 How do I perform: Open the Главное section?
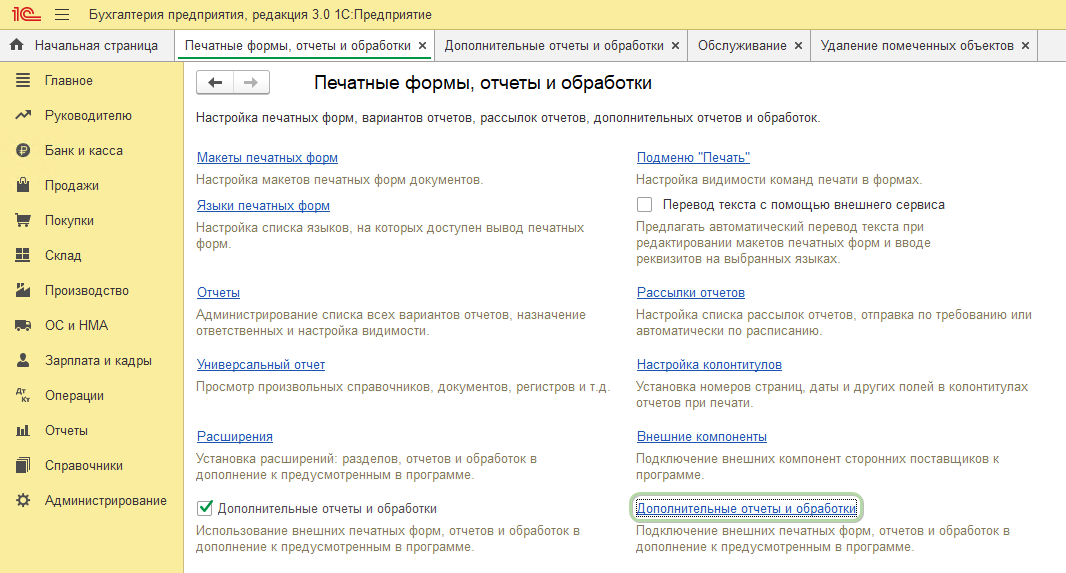click(x=69, y=80)
